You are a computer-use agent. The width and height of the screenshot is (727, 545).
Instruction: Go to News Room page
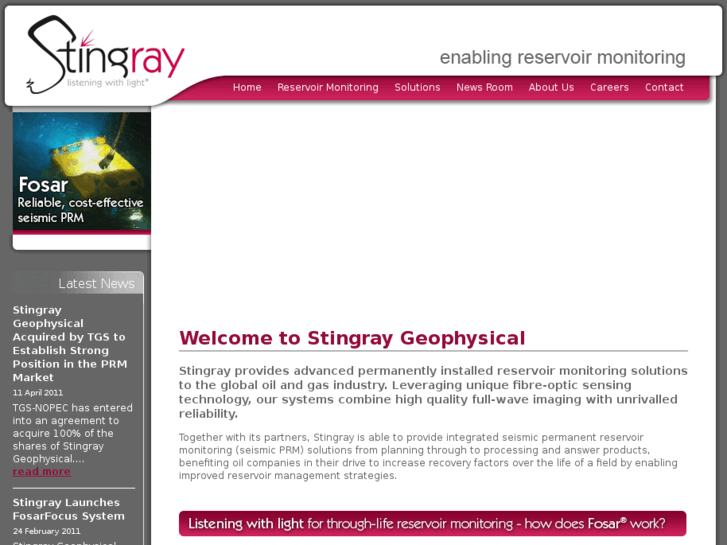tap(485, 87)
